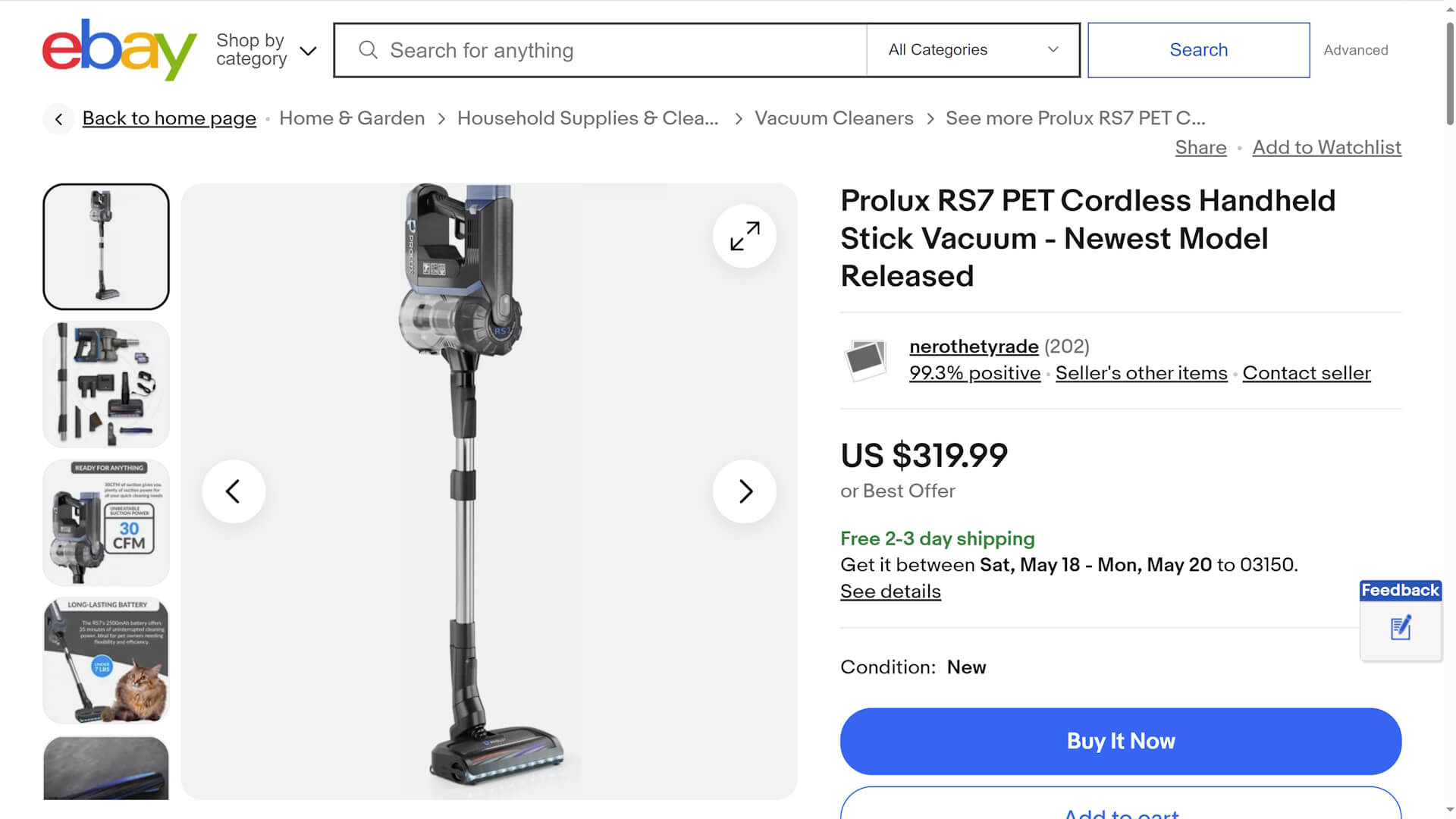Click the eBay logo
This screenshot has width=1456, height=819.
click(x=119, y=50)
